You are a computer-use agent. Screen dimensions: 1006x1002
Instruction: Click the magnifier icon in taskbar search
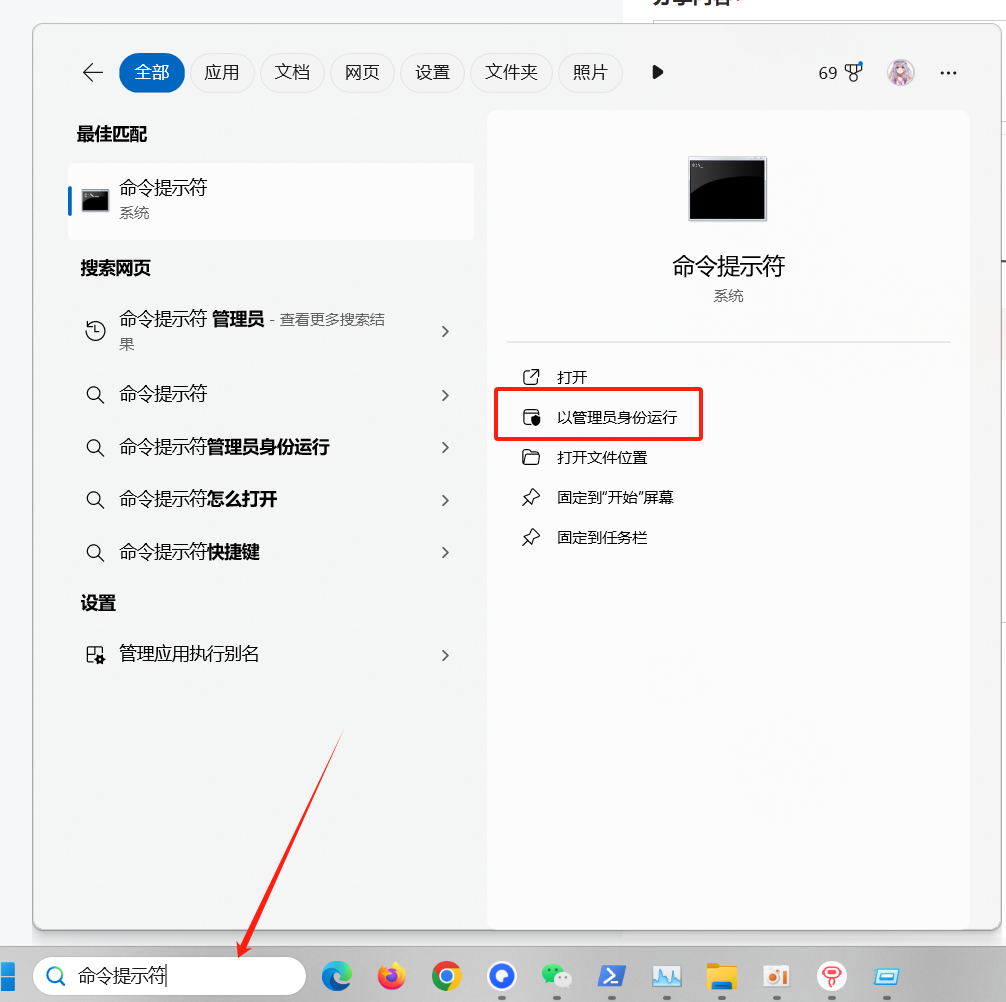(x=56, y=976)
